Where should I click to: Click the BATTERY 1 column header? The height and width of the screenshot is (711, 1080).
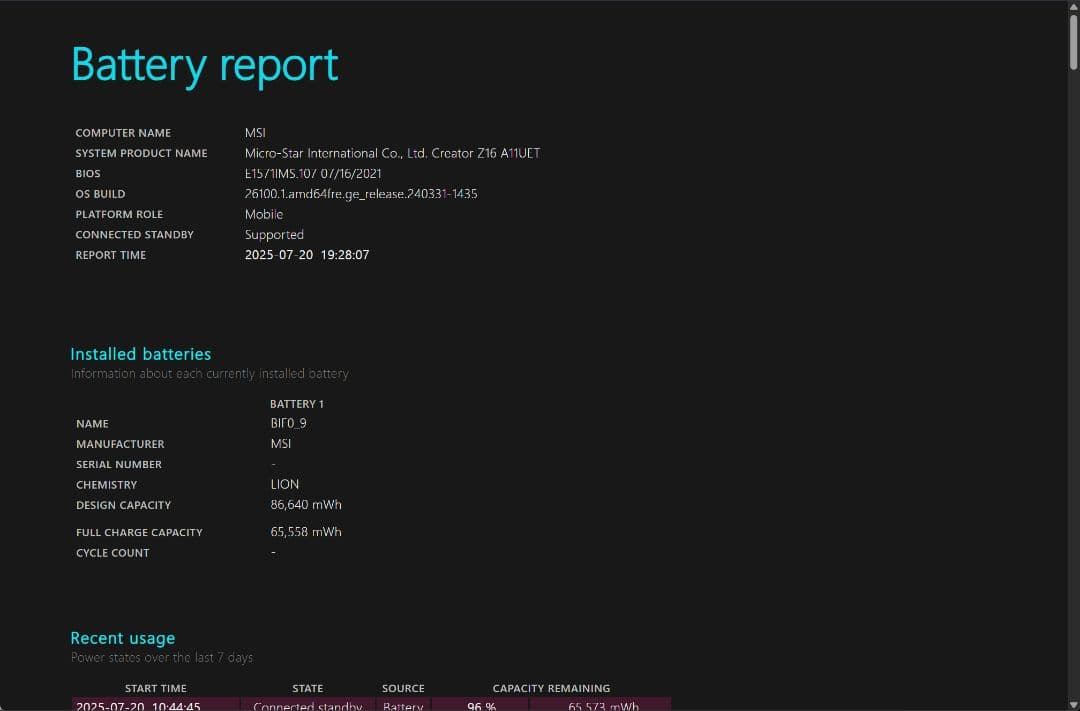click(x=297, y=404)
